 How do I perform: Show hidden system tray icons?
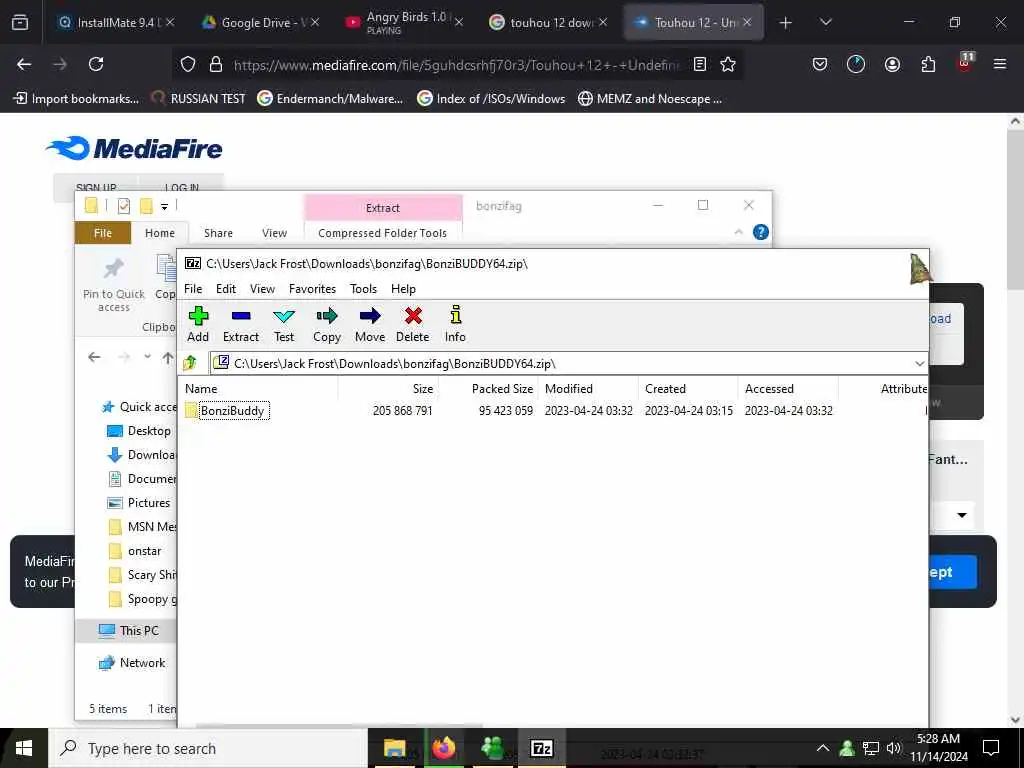[x=823, y=748]
